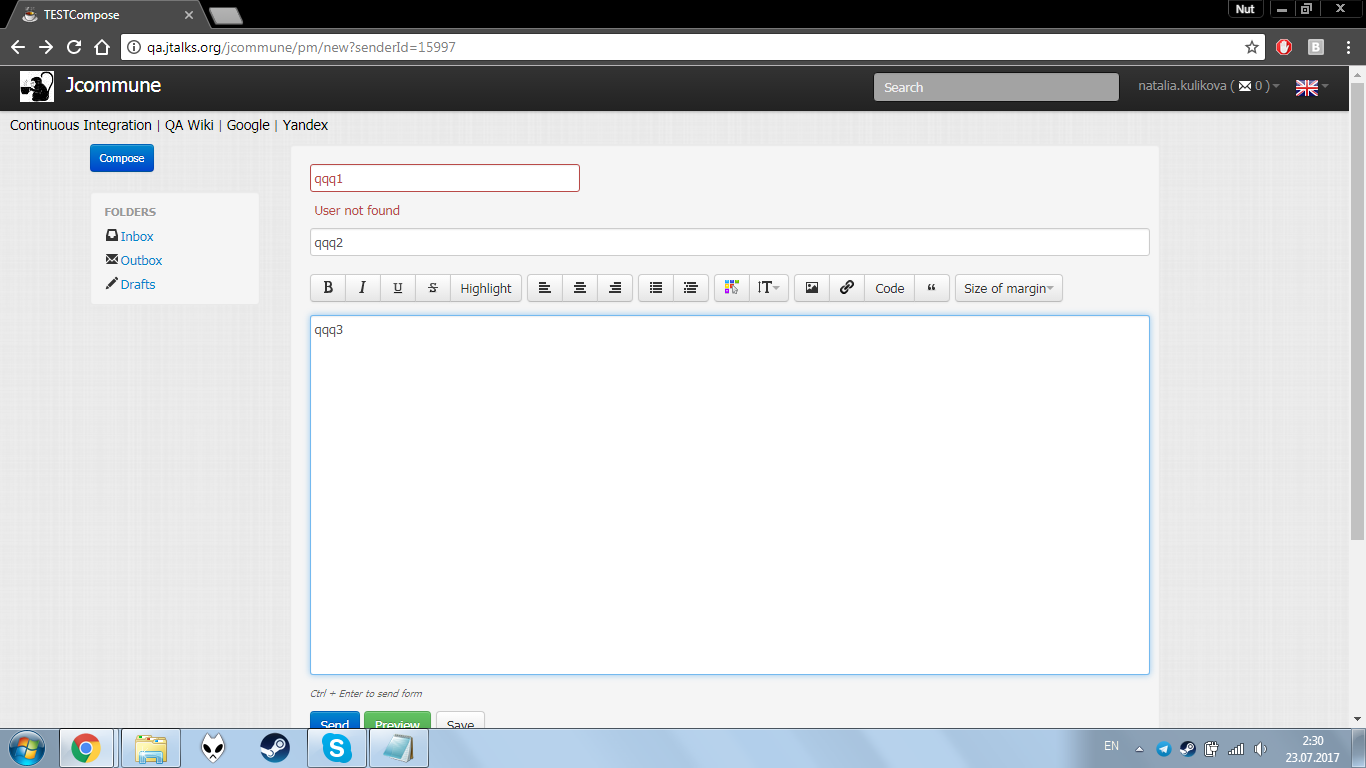
Task: Insert a bulleted list
Action: [x=655, y=288]
